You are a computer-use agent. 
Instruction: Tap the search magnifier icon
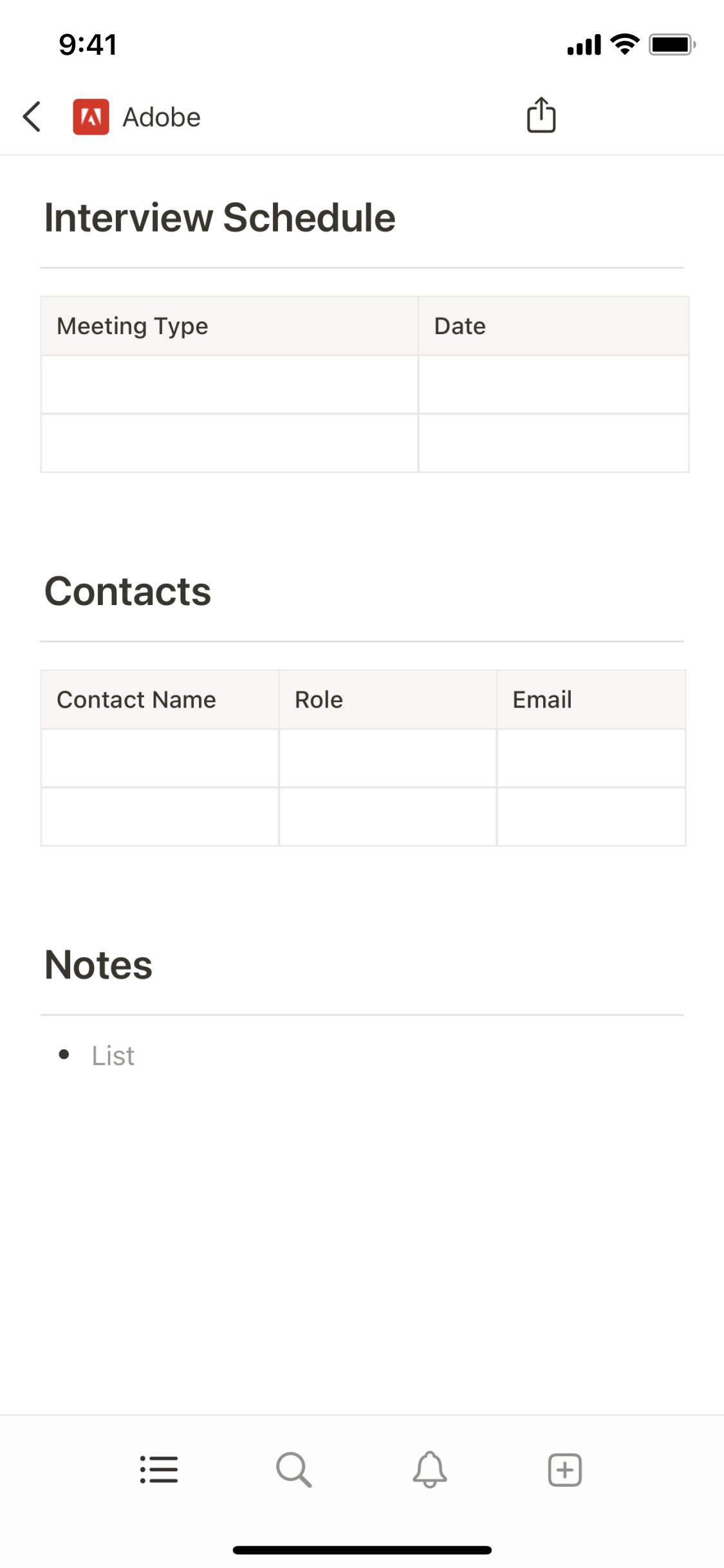pos(294,1470)
